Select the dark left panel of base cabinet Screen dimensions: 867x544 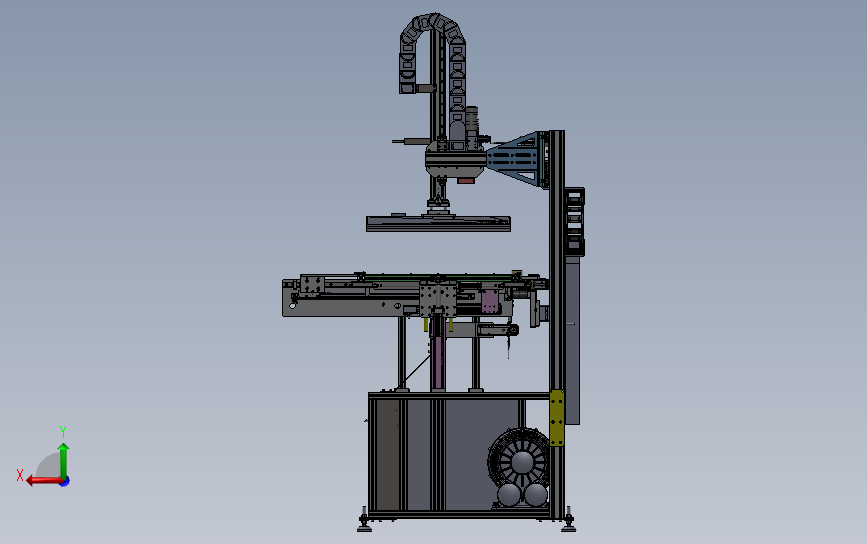coord(387,454)
